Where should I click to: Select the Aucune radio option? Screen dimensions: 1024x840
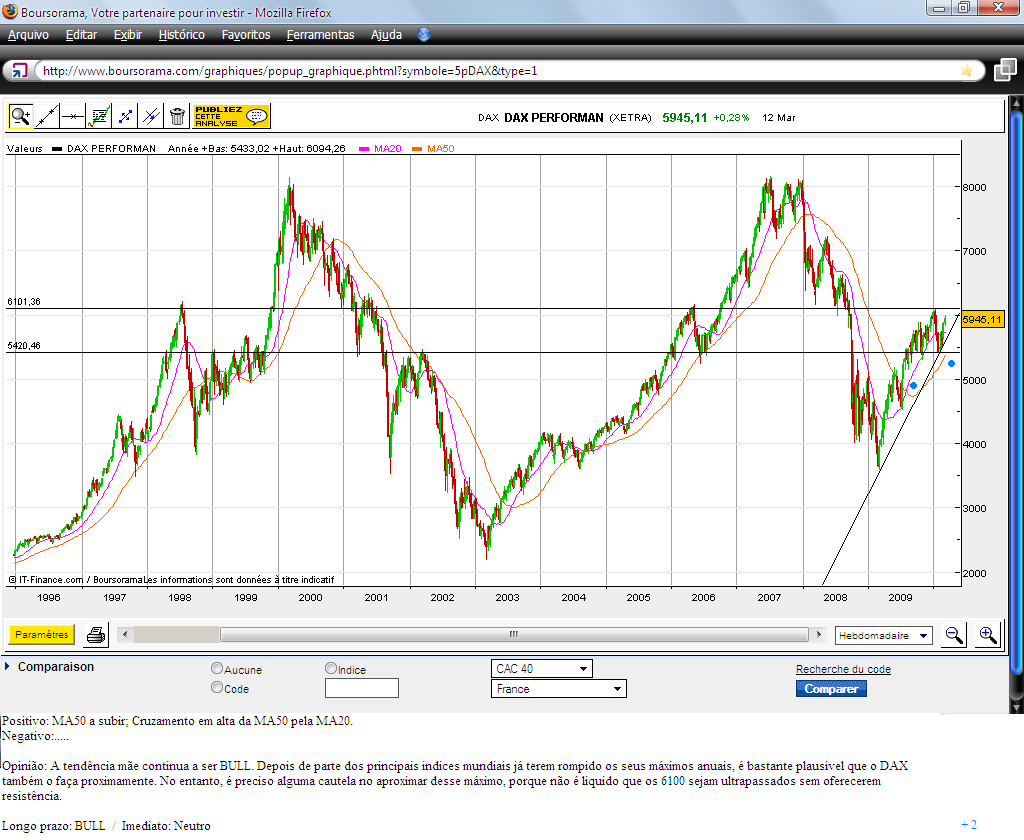[217, 668]
